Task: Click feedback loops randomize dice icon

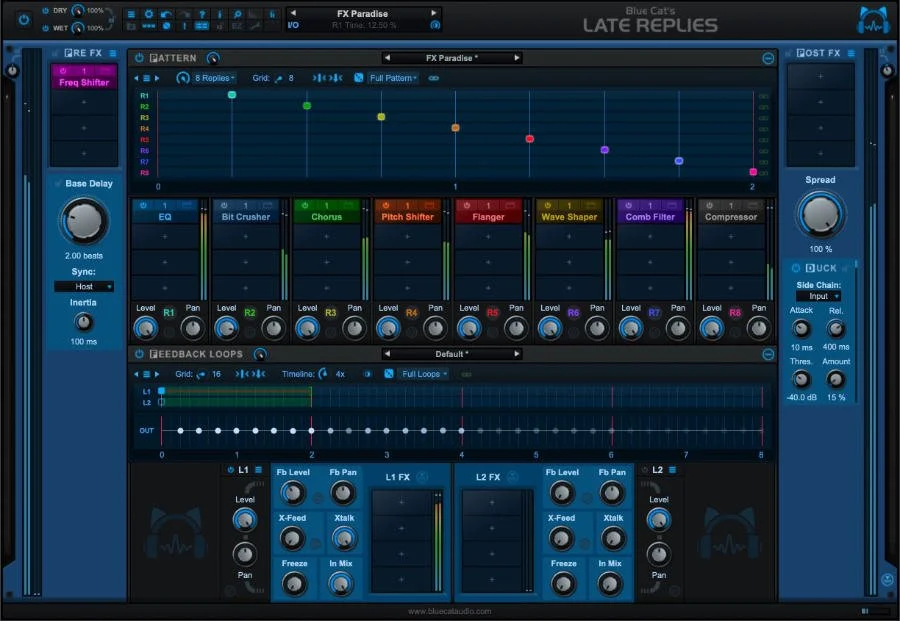Action: point(389,374)
